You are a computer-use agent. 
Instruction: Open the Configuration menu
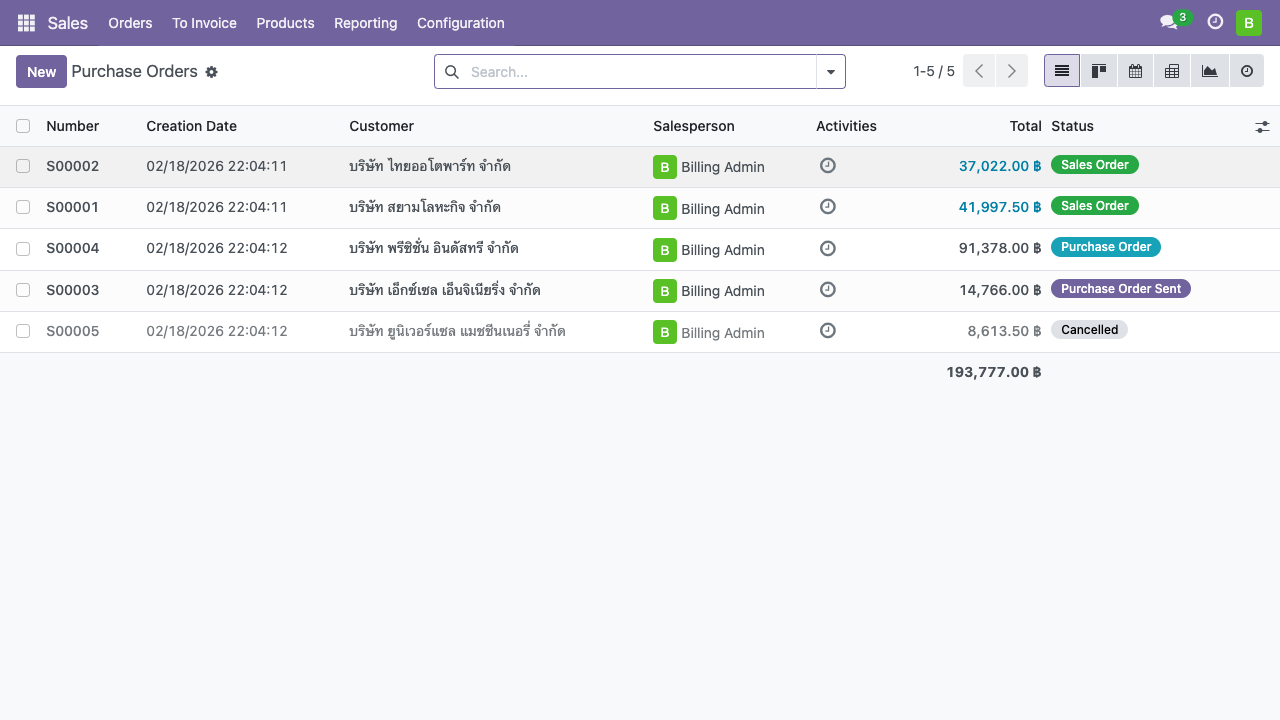[460, 23]
